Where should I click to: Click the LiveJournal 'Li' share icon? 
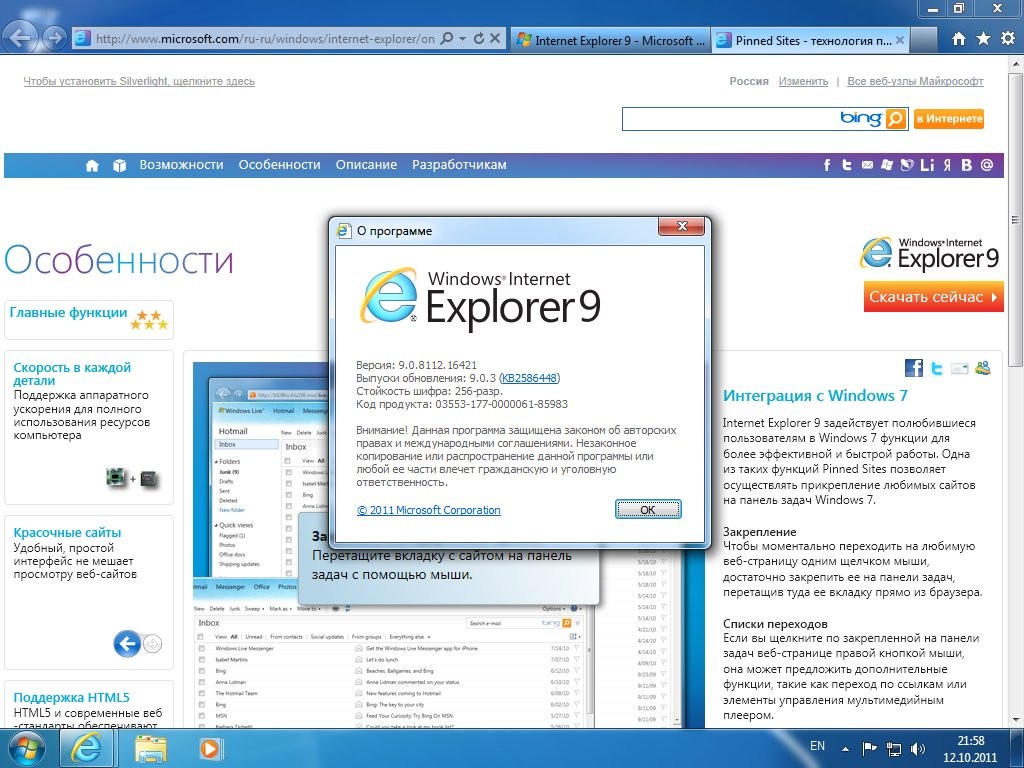tap(927, 165)
